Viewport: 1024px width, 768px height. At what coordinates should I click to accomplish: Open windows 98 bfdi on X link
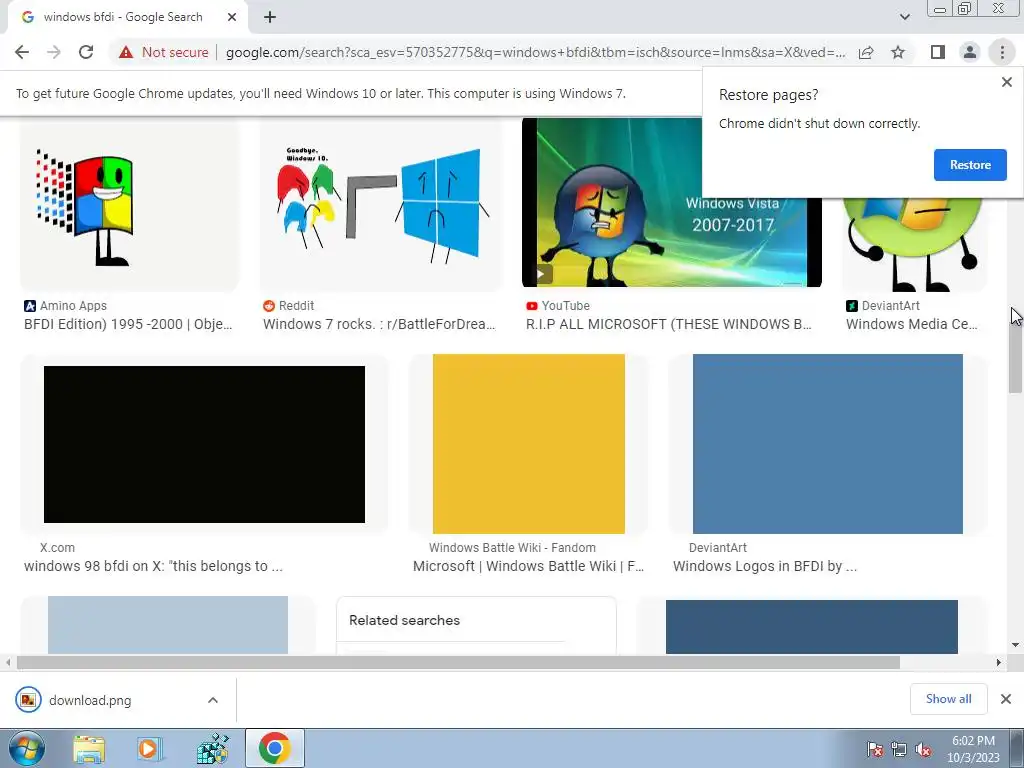(153, 566)
